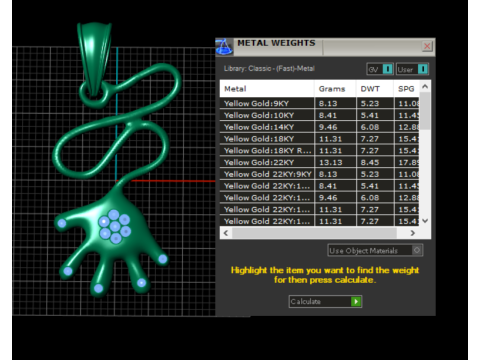480x360 pixels.
Task: Click the 9.46 grams for Yellow Gold:14KY
Action: pos(328,127)
